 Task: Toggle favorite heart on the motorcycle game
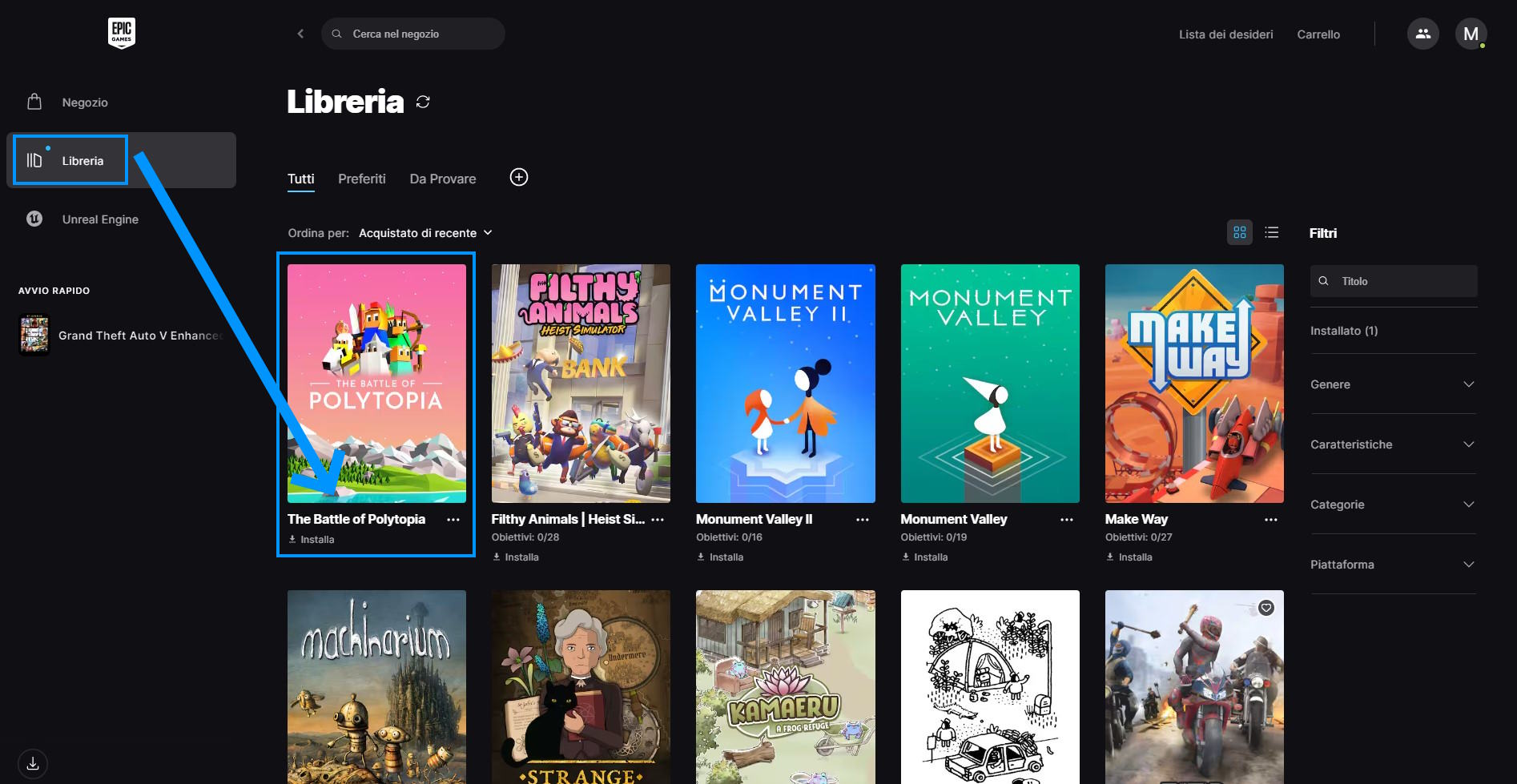point(1266,608)
